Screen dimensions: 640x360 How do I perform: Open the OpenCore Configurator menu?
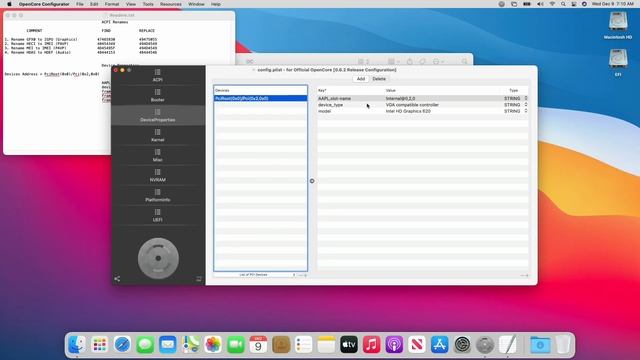click(44, 4)
